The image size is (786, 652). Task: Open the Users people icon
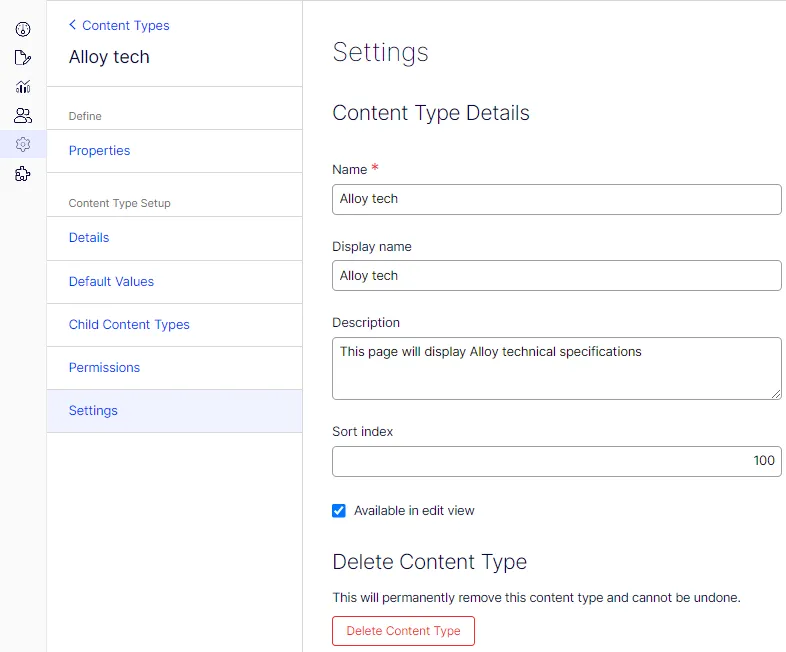click(x=23, y=116)
